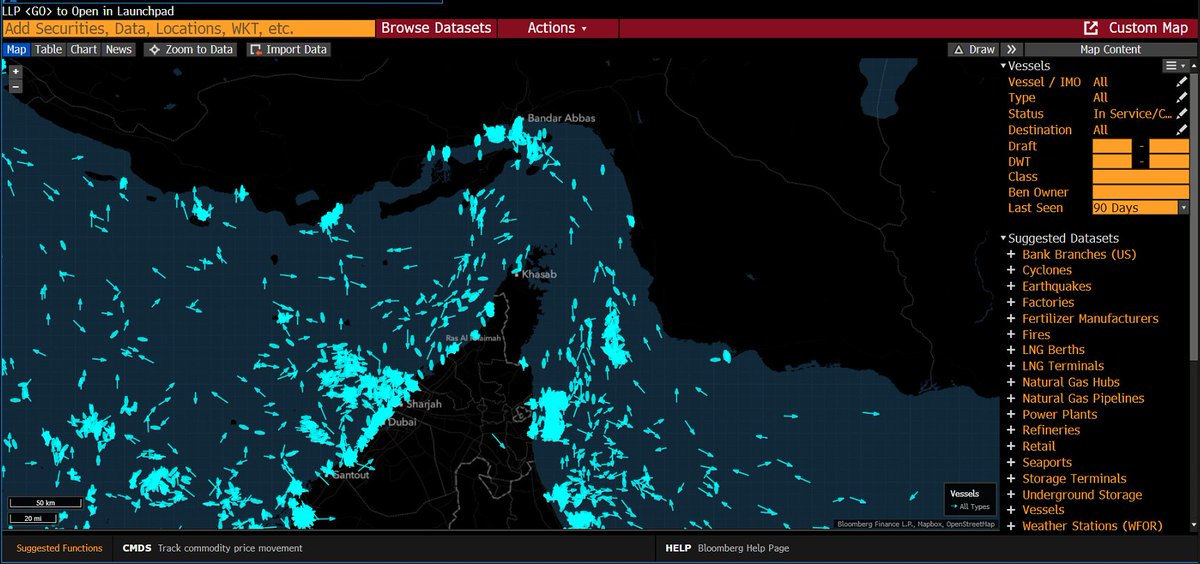Add the Earthquakes dataset plus icon

[x=1011, y=286]
